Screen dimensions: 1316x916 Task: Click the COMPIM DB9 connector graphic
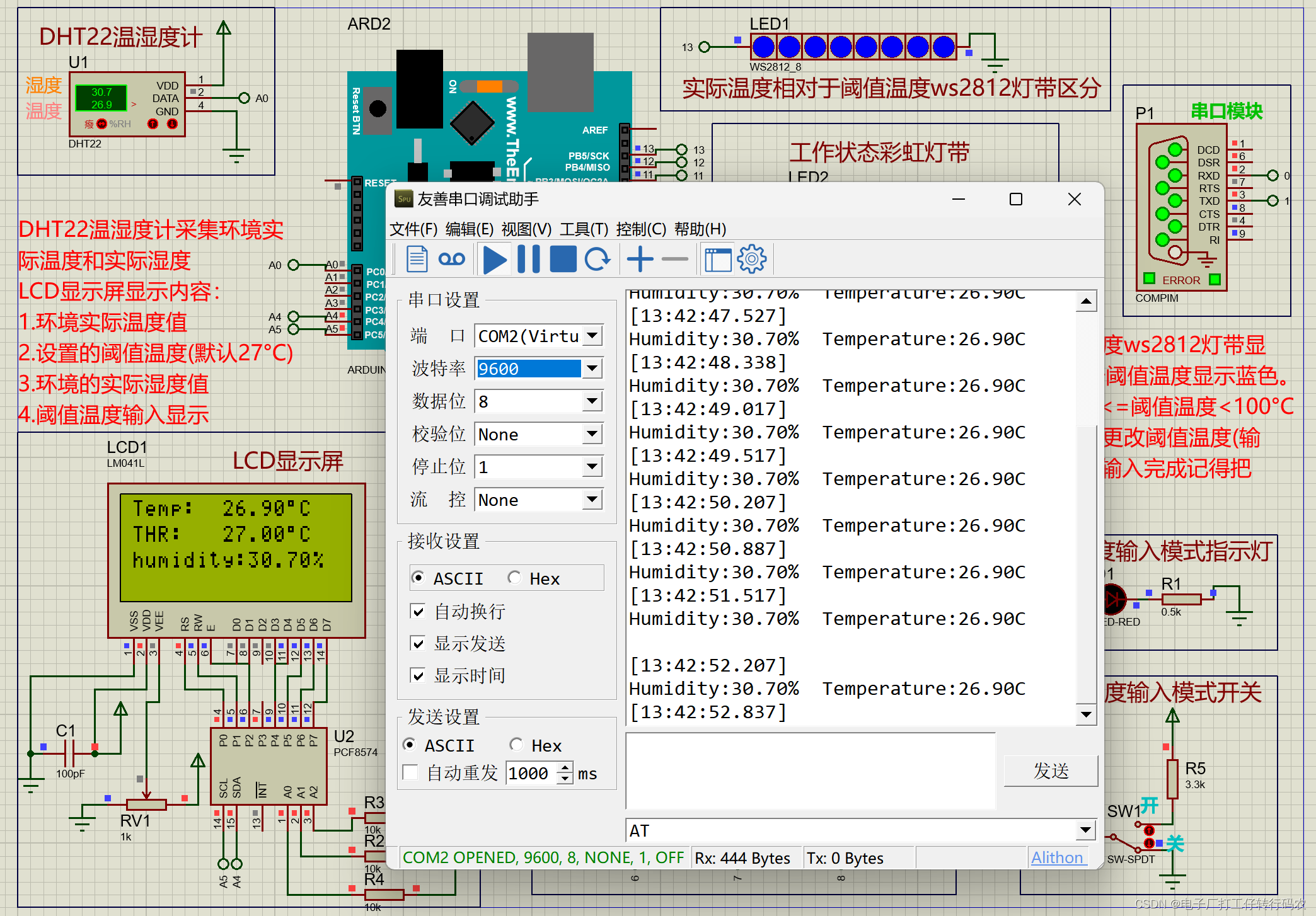(1168, 202)
